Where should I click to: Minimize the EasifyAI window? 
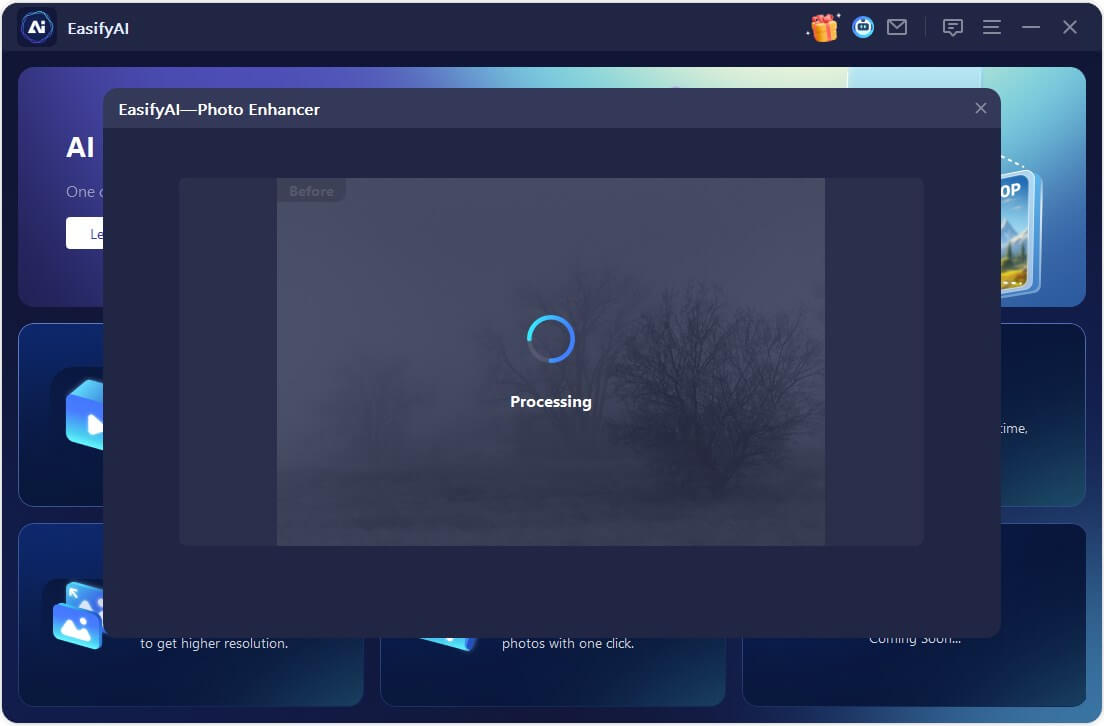click(1031, 27)
